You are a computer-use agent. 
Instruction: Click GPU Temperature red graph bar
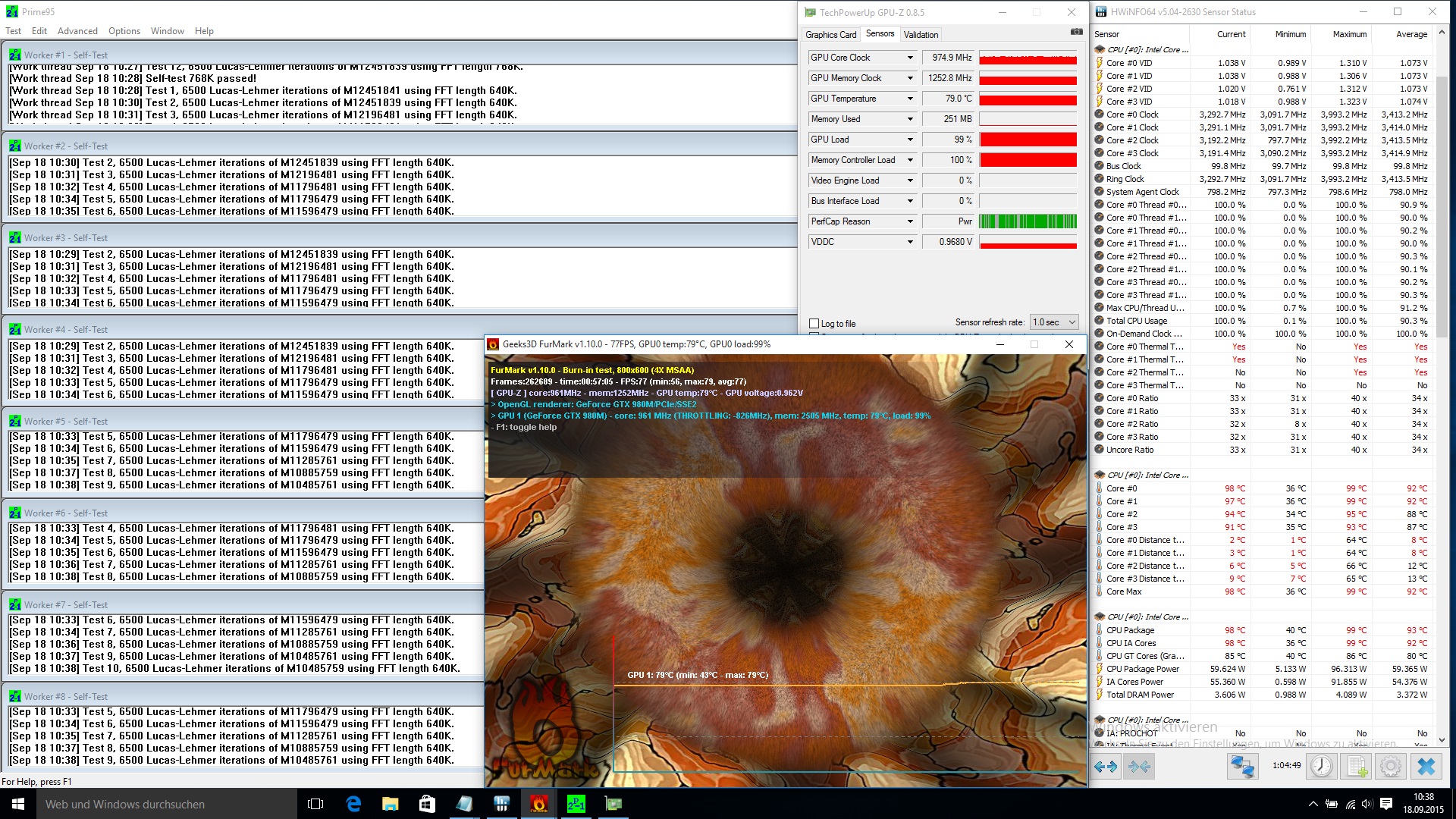click(1028, 99)
